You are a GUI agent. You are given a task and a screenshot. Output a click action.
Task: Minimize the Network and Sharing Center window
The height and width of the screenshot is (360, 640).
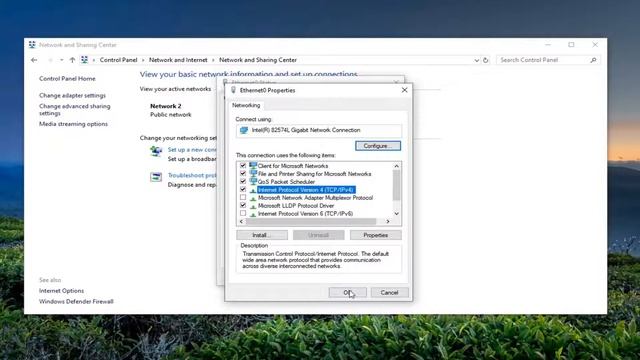point(548,45)
